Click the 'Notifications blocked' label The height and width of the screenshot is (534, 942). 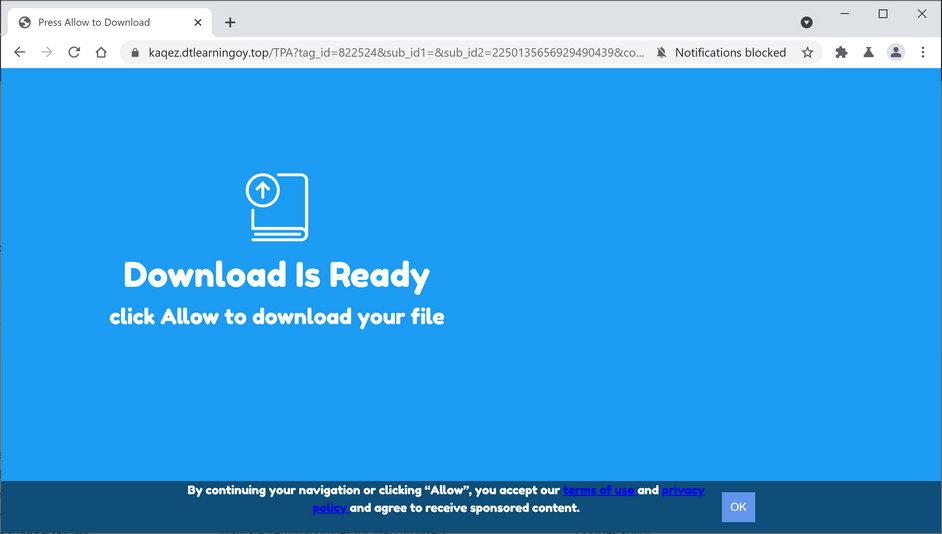(x=730, y=53)
